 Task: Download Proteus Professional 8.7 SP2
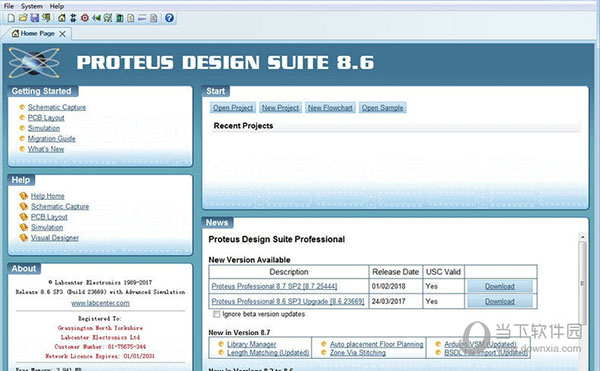pos(500,286)
